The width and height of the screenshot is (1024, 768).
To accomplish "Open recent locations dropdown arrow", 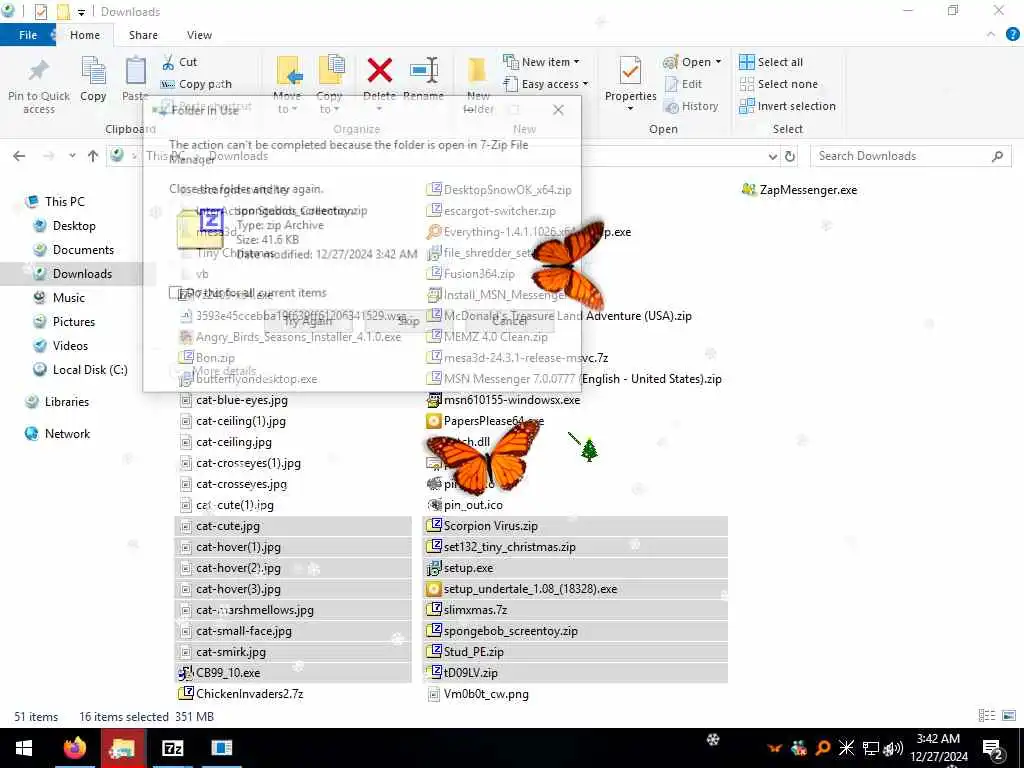I will [x=72, y=156].
